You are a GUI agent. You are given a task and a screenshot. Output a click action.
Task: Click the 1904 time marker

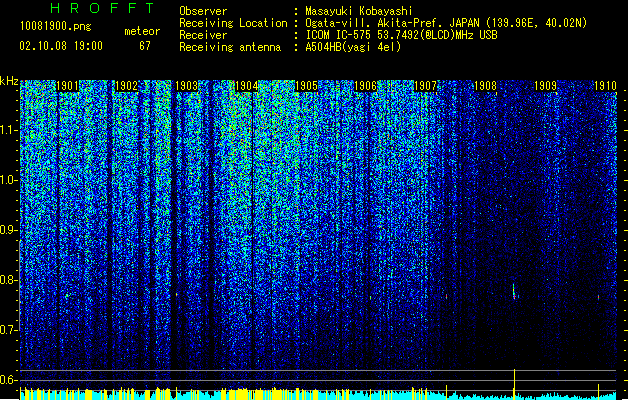point(246,86)
